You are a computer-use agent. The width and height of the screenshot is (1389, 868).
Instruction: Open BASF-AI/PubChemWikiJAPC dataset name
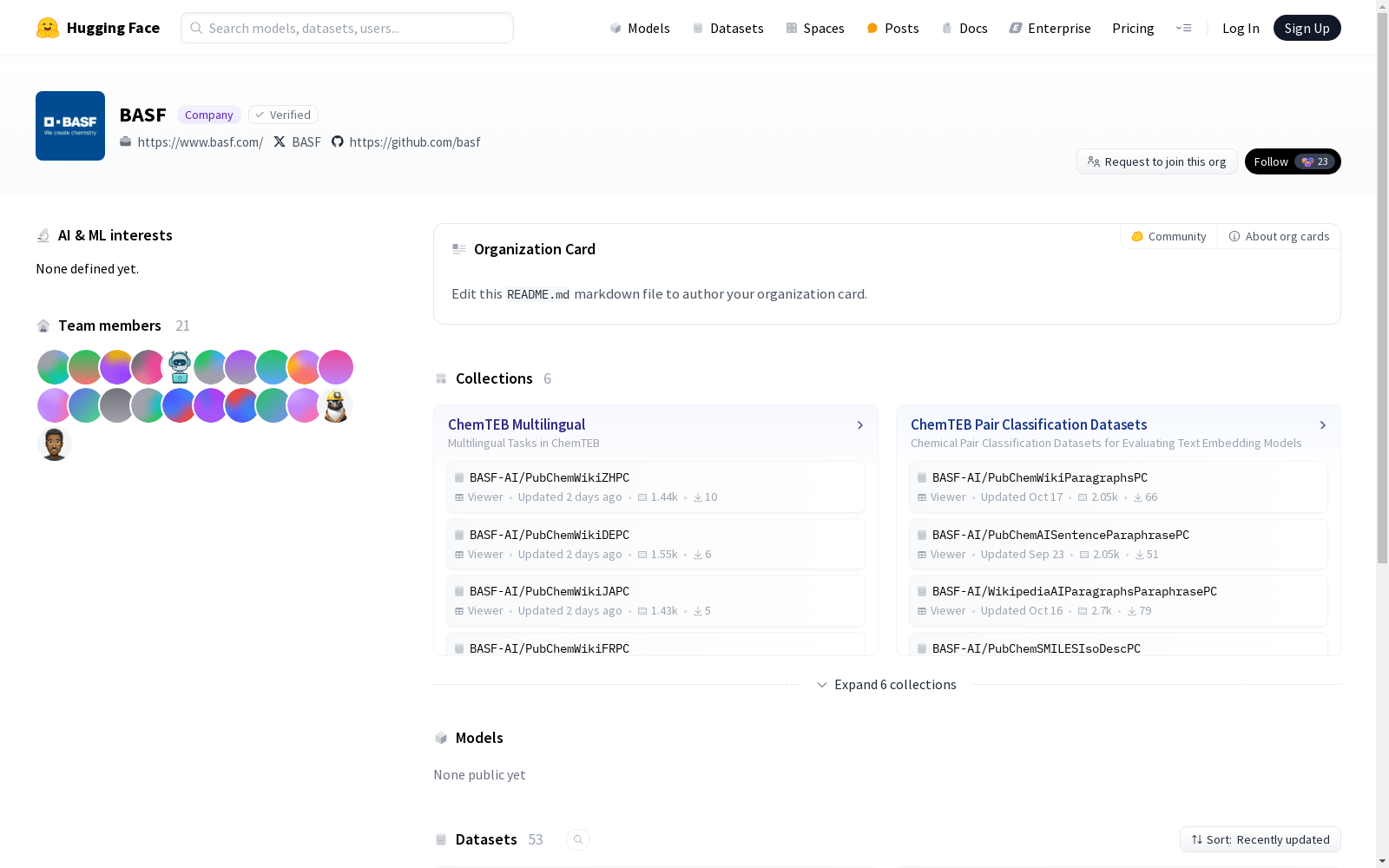coord(550,591)
